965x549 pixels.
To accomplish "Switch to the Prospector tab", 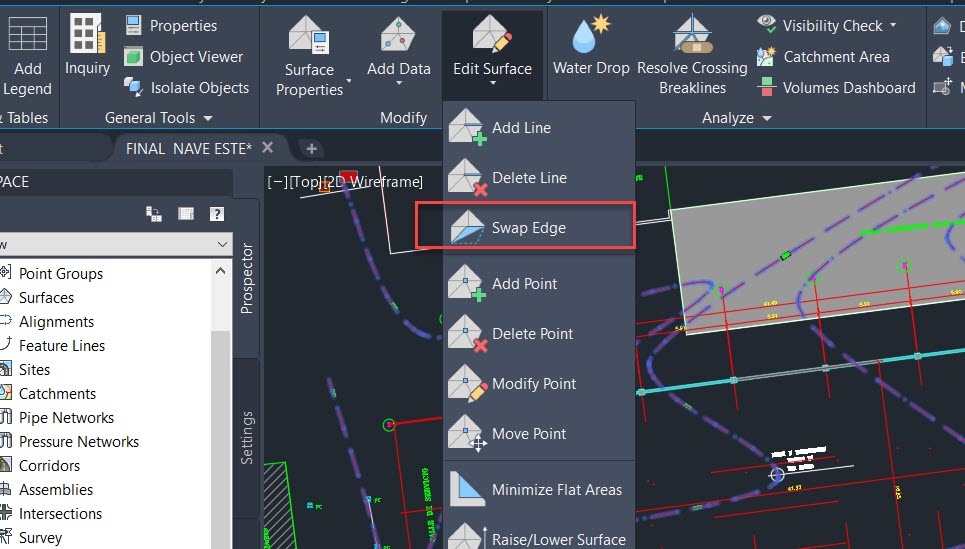I will pyautogui.click(x=247, y=278).
